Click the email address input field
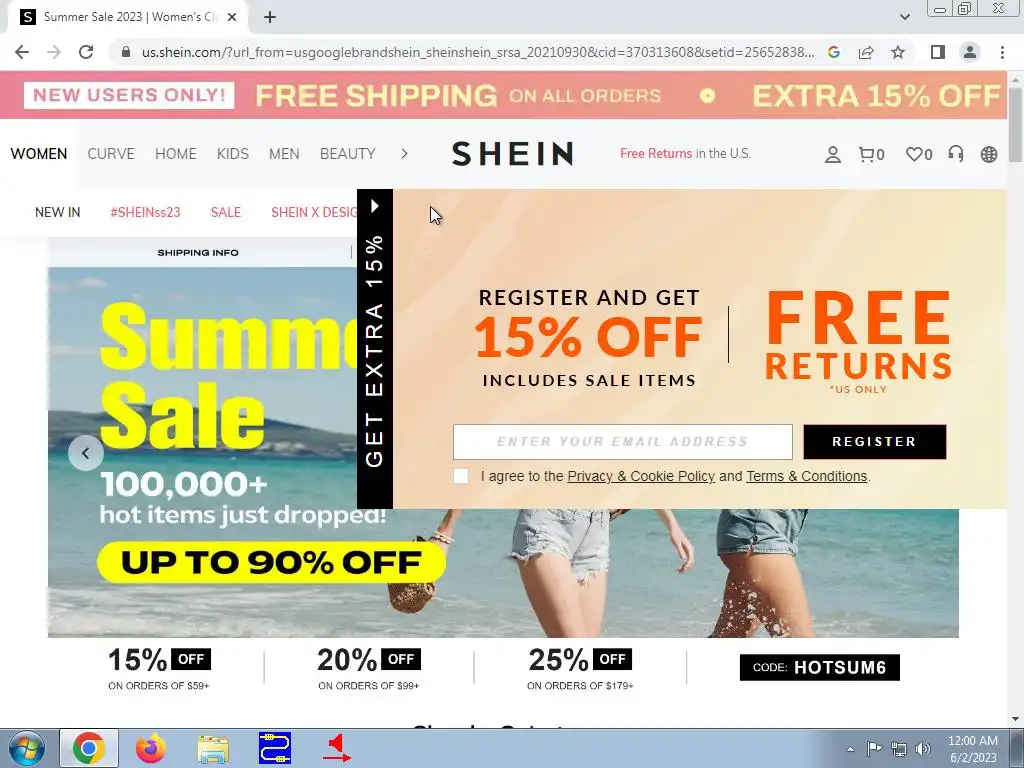The image size is (1024, 768). (x=622, y=441)
